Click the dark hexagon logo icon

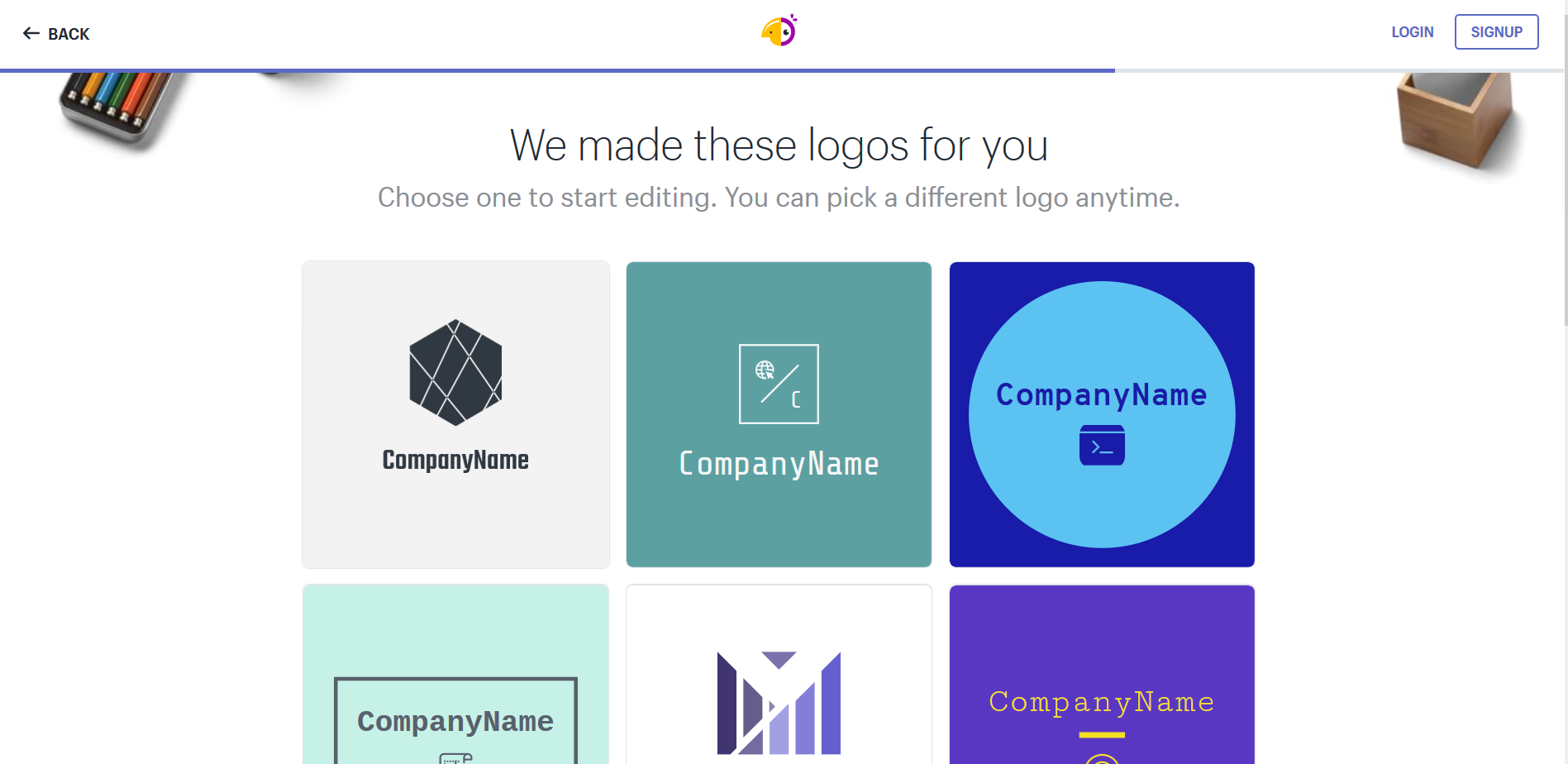(455, 372)
